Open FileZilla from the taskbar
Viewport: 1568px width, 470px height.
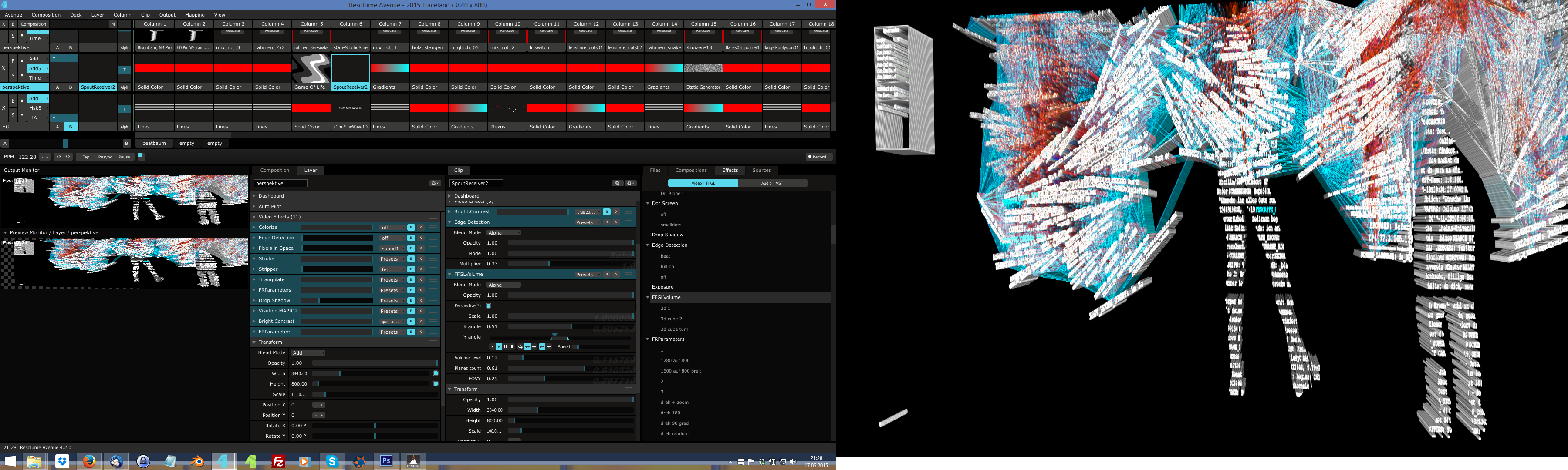pyautogui.click(x=278, y=461)
